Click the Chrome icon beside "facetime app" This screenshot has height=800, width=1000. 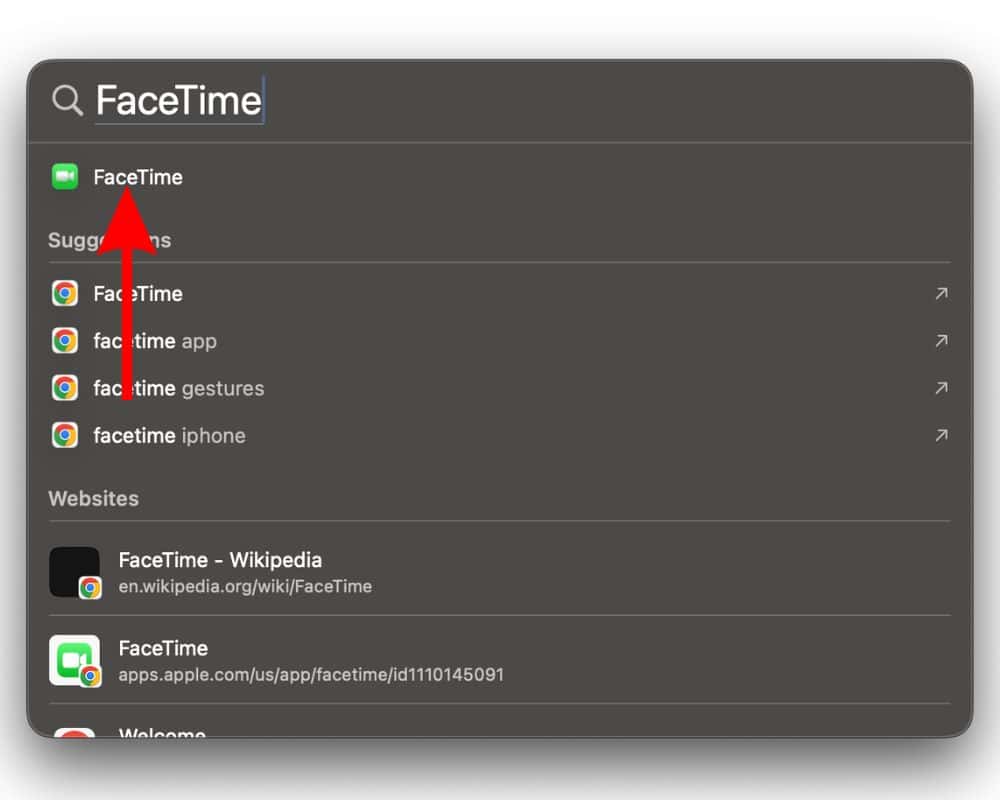pyautogui.click(x=65, y=341)
